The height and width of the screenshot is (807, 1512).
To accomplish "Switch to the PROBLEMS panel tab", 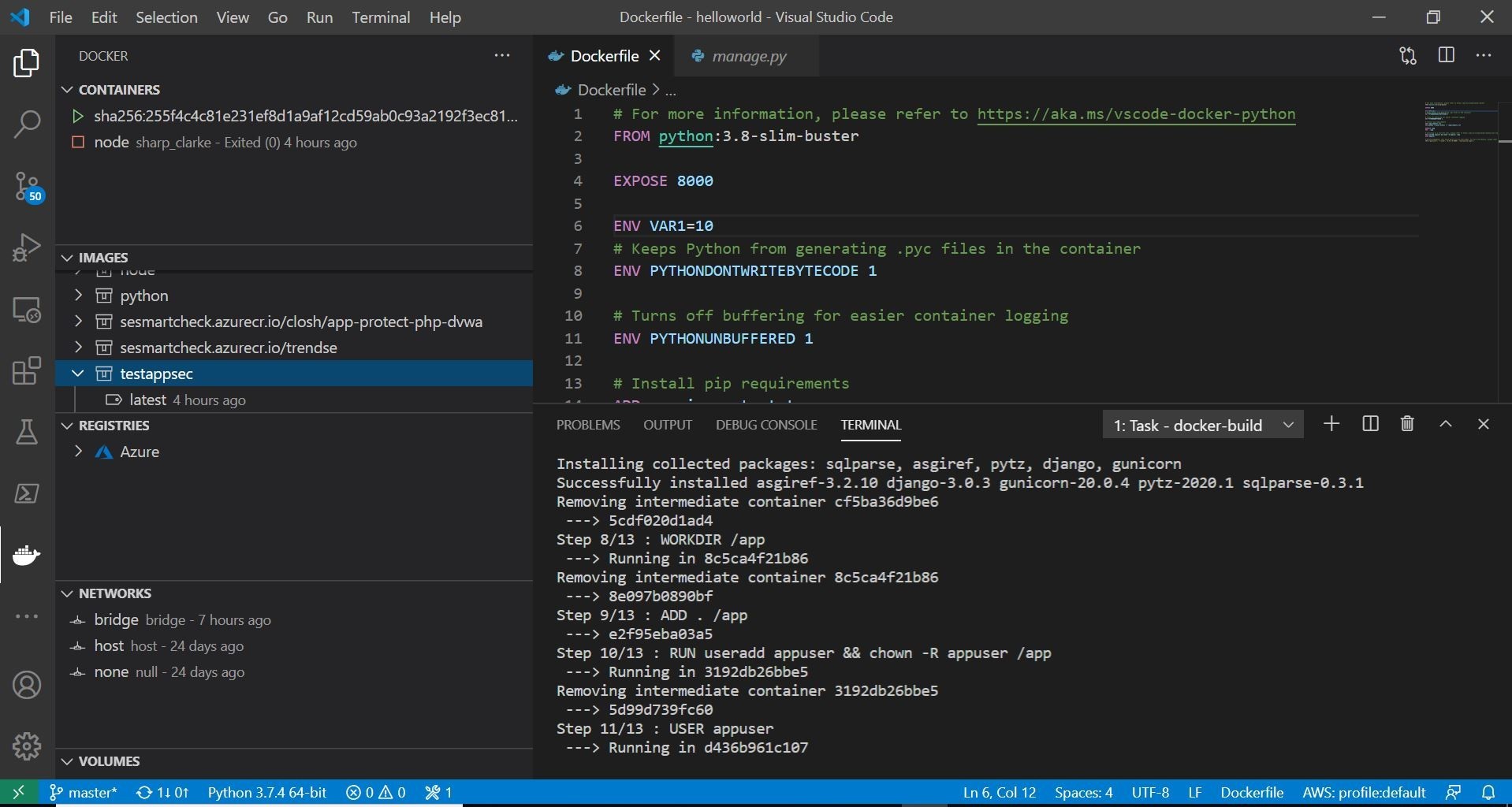I will tap(588, 425).
